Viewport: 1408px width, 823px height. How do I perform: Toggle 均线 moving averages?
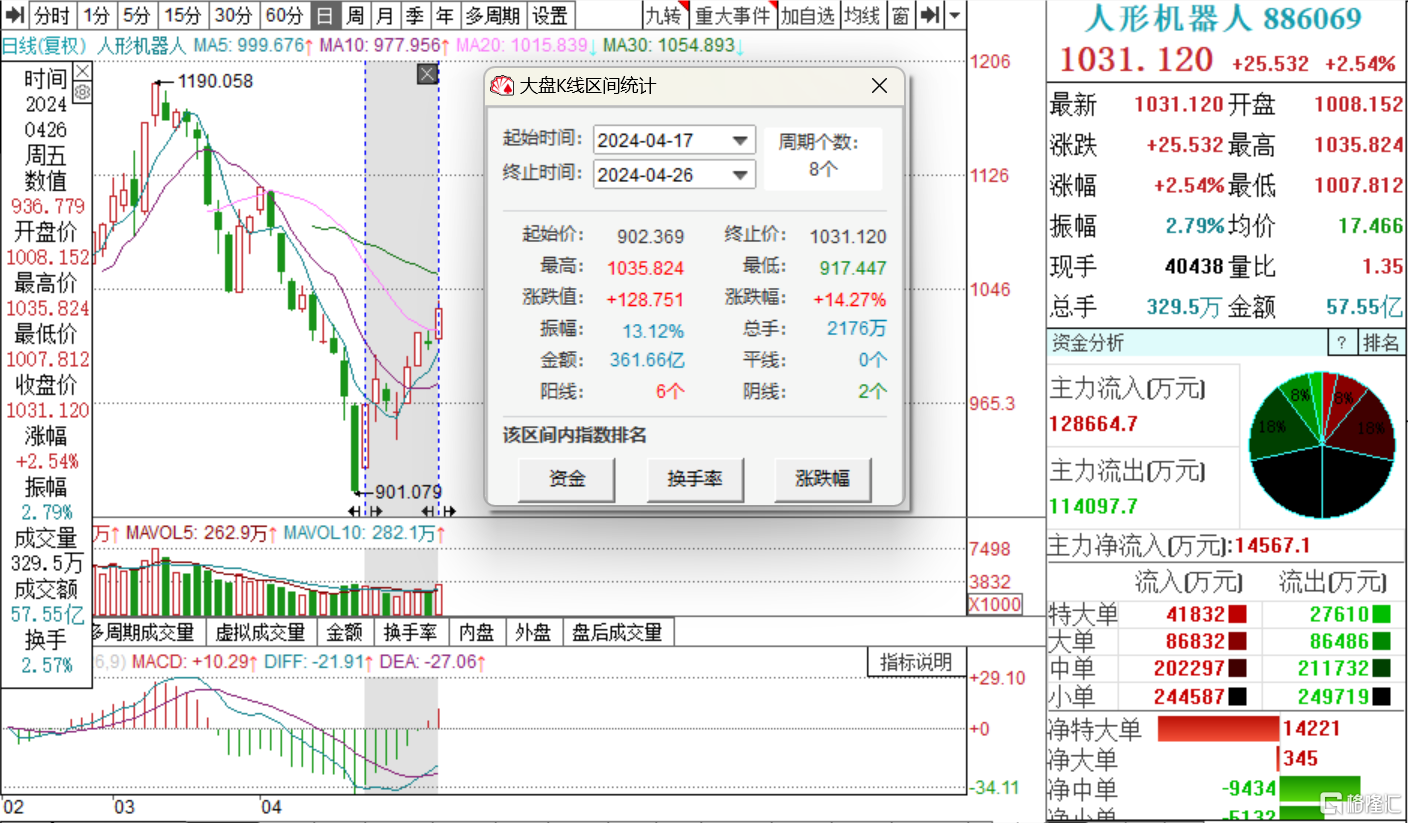click(862, 15)
